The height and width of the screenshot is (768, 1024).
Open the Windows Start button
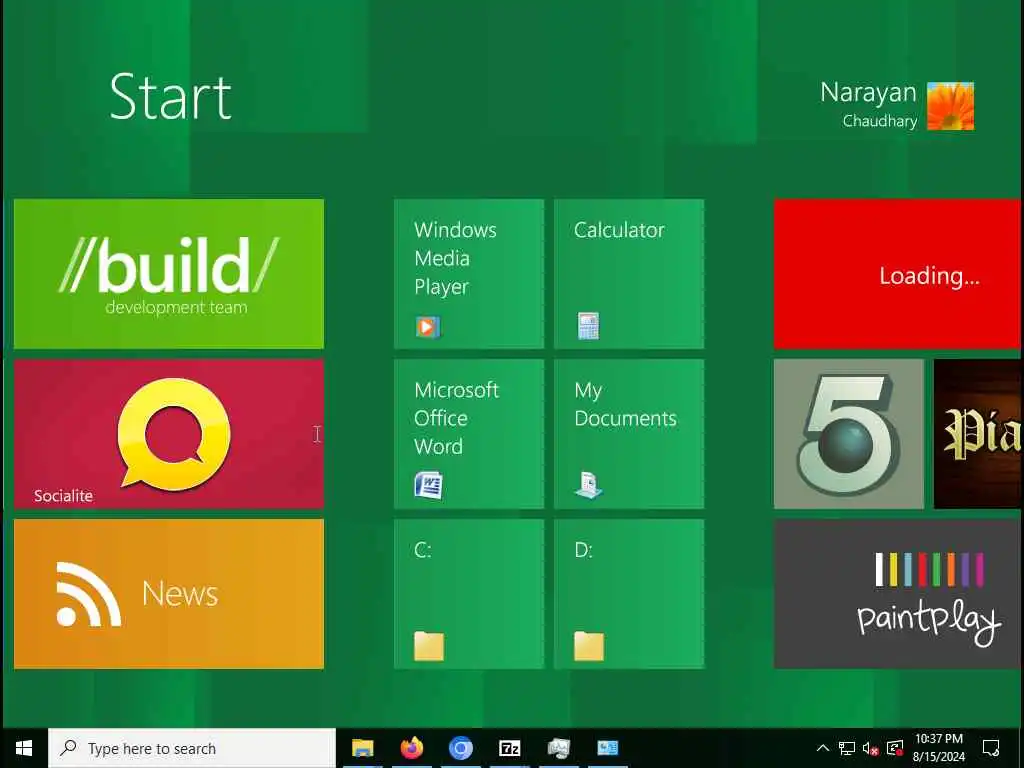(x=24, y=748)
